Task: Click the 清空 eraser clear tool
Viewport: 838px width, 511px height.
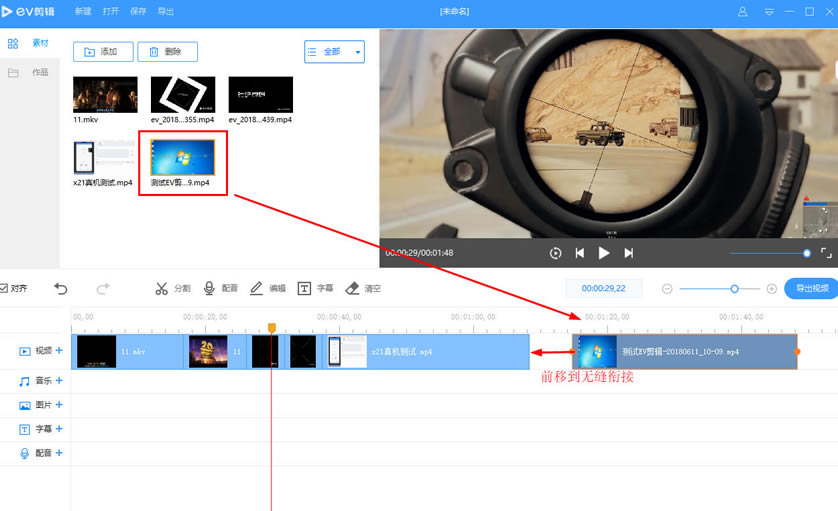Action: 363,288
